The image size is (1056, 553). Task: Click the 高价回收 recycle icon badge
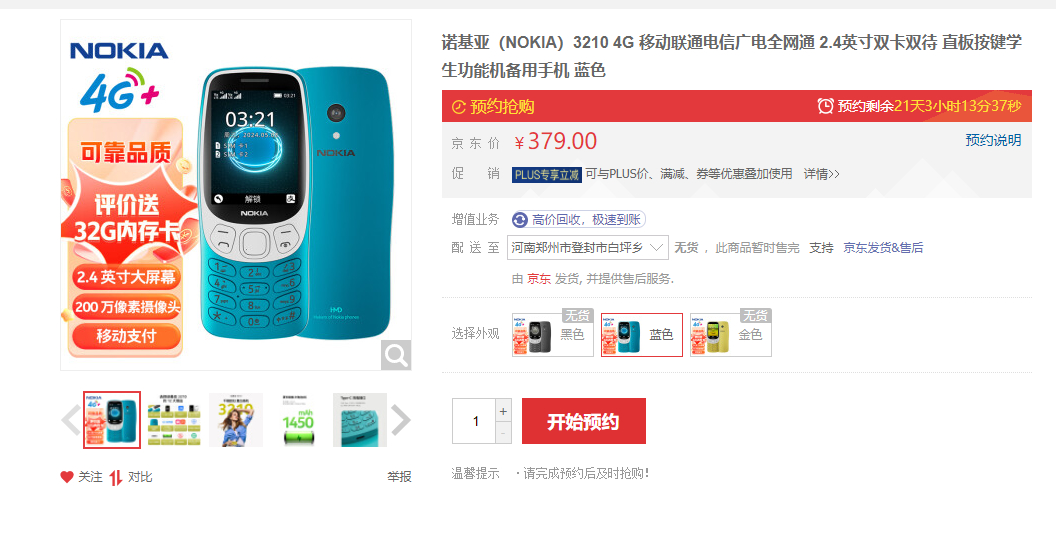(520, 220)
